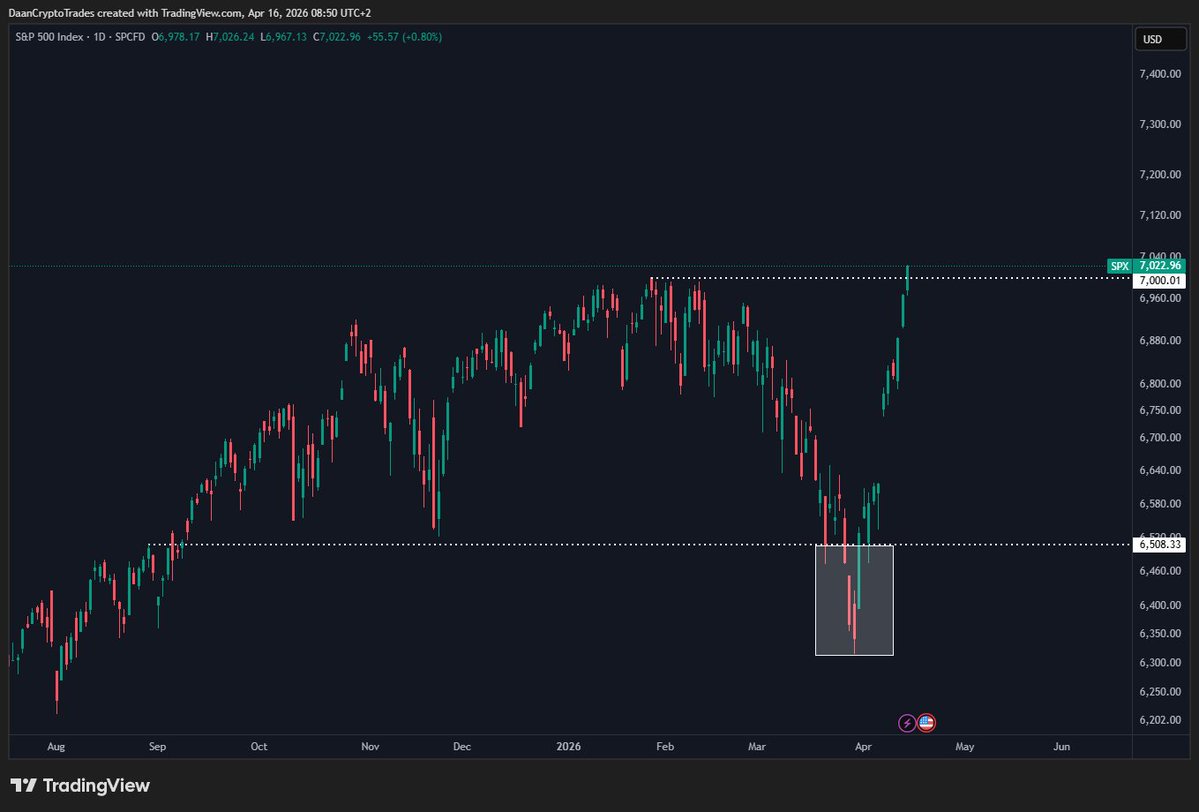Screen dimensions: 1199x812
Task: Click the 7,000.01 horizontal line price label
Action: (1160, 281)
